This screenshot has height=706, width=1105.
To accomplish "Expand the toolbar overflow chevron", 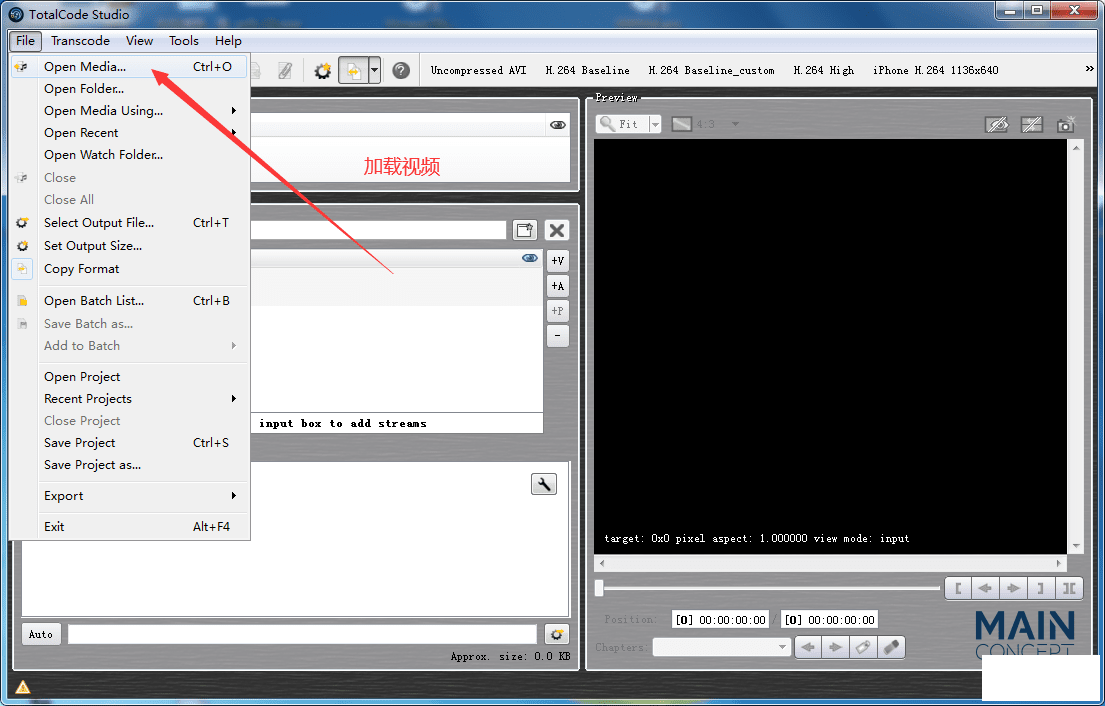I will click(x=1089, y=68).
